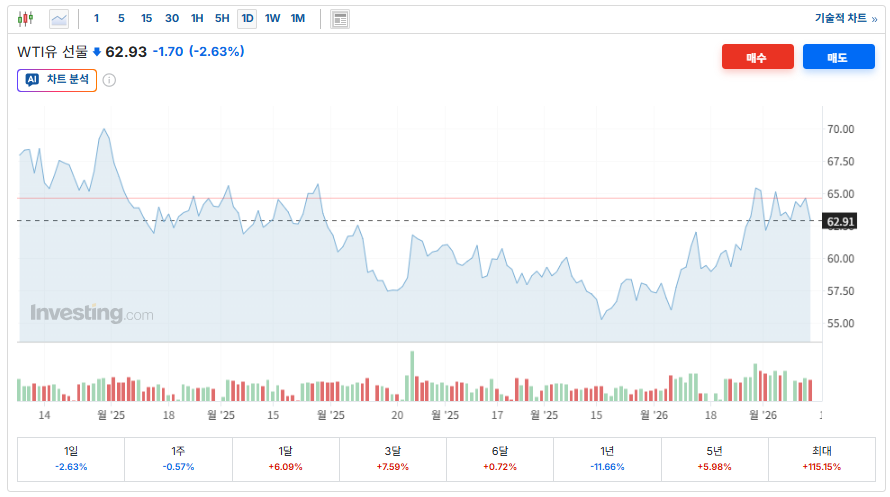Select the 1W interval
This screenshot has width=890, height=497.
pyautogui.click(x=272, y=19)
